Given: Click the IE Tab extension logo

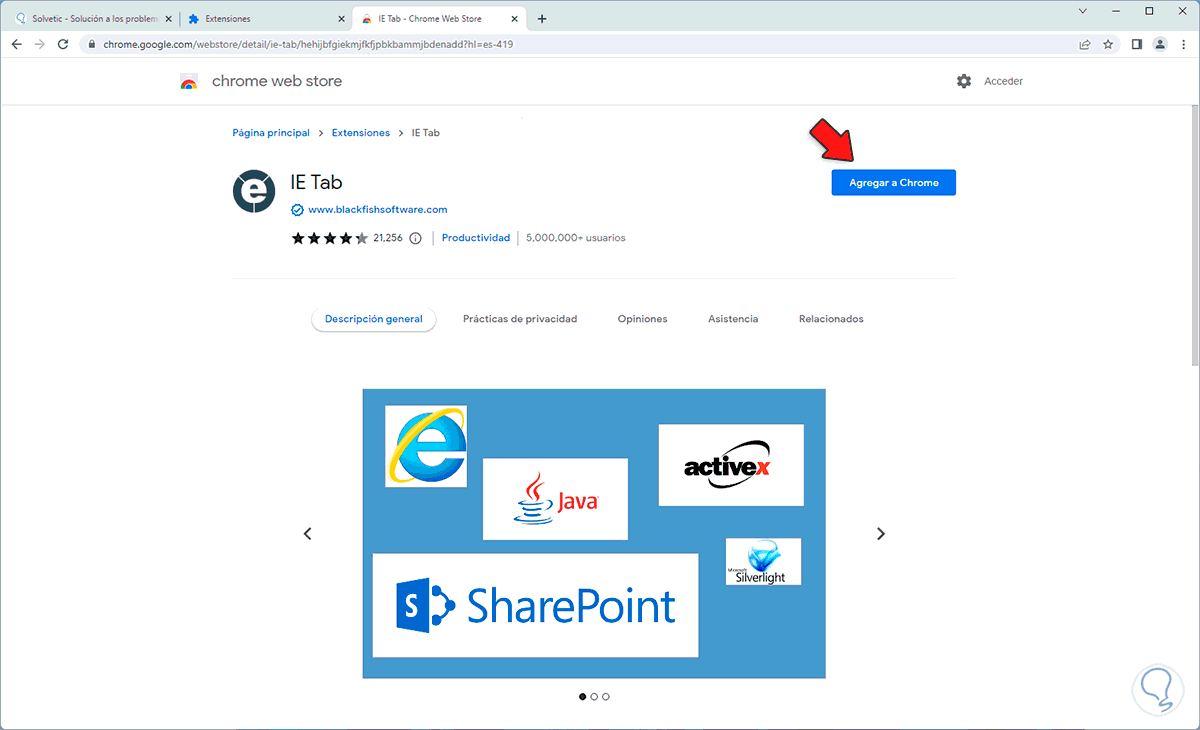Looking at the screenshot, I should pyautogui.click(x=254, y=191).
